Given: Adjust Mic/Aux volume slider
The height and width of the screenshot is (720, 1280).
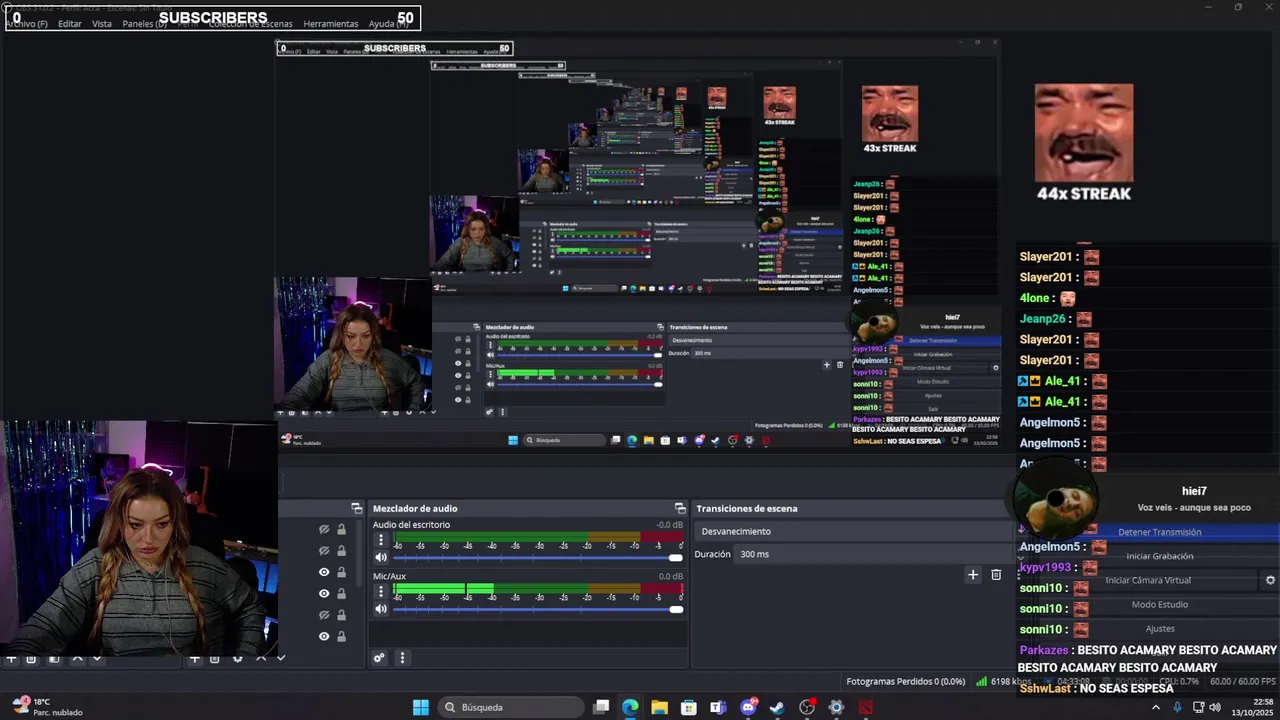Looking at the screenshot, I should (537, 609).
